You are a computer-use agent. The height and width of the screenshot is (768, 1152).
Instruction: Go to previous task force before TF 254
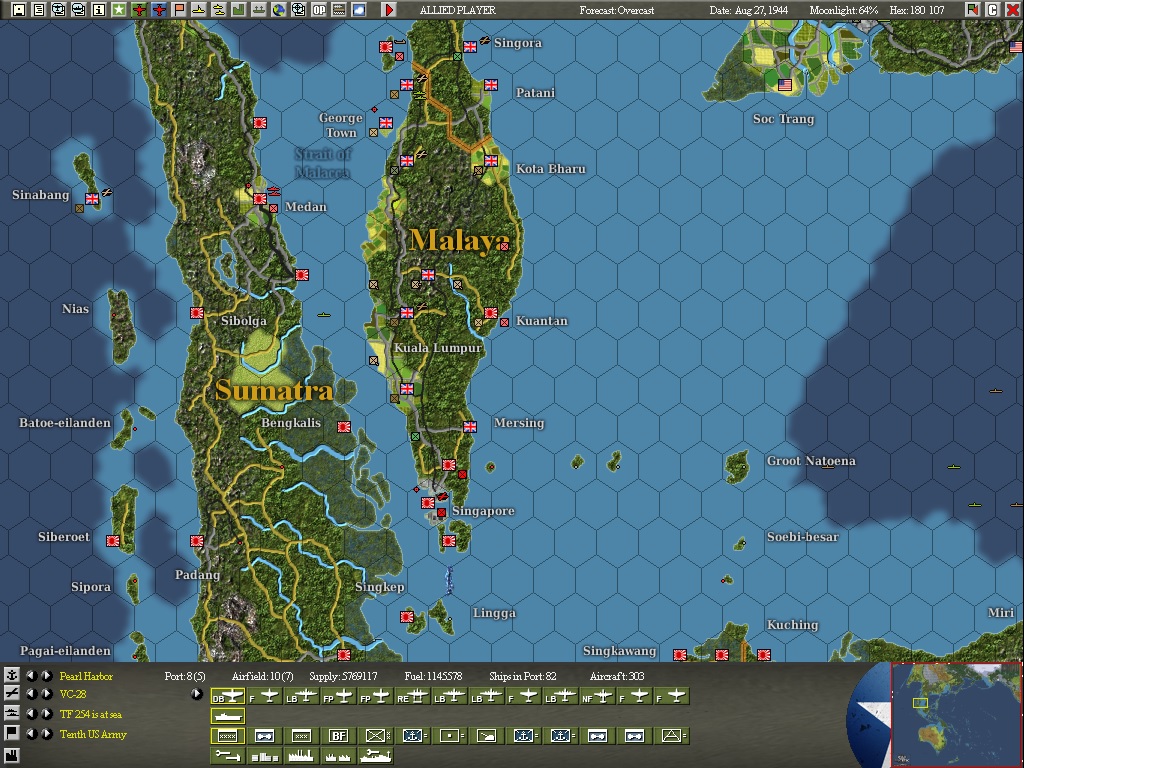(31, 714)
